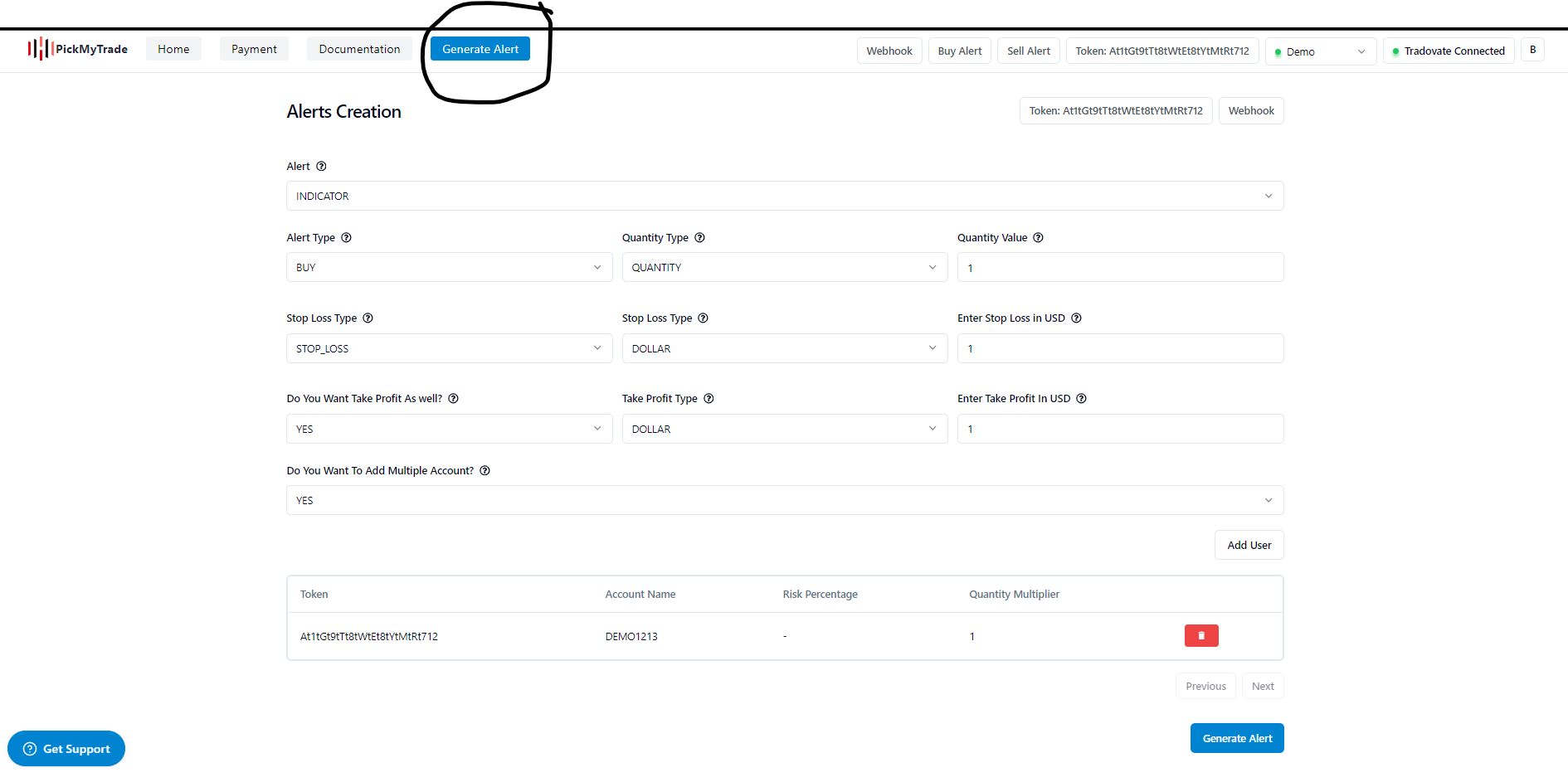Open the Quantity Type QUANTITY dropdown
The height and width of the screenshot is (782, 1568).
(x=785, y=267)
